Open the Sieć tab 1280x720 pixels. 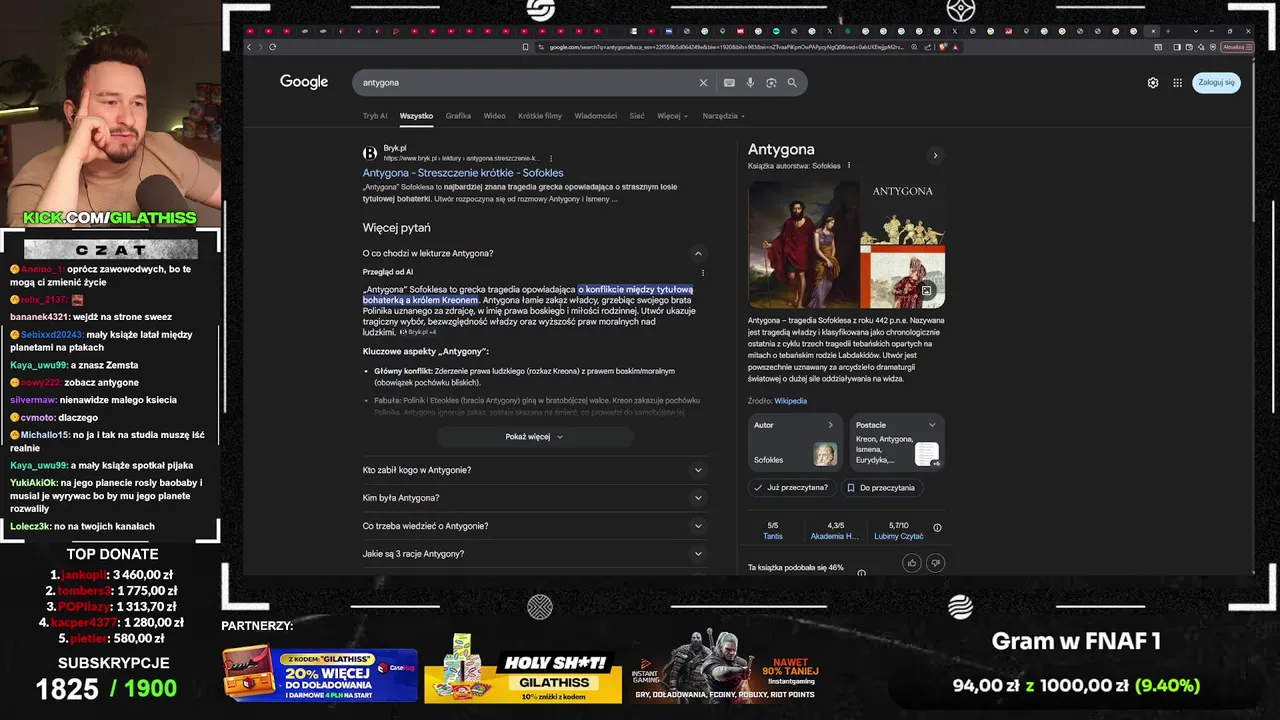[637, 116]
